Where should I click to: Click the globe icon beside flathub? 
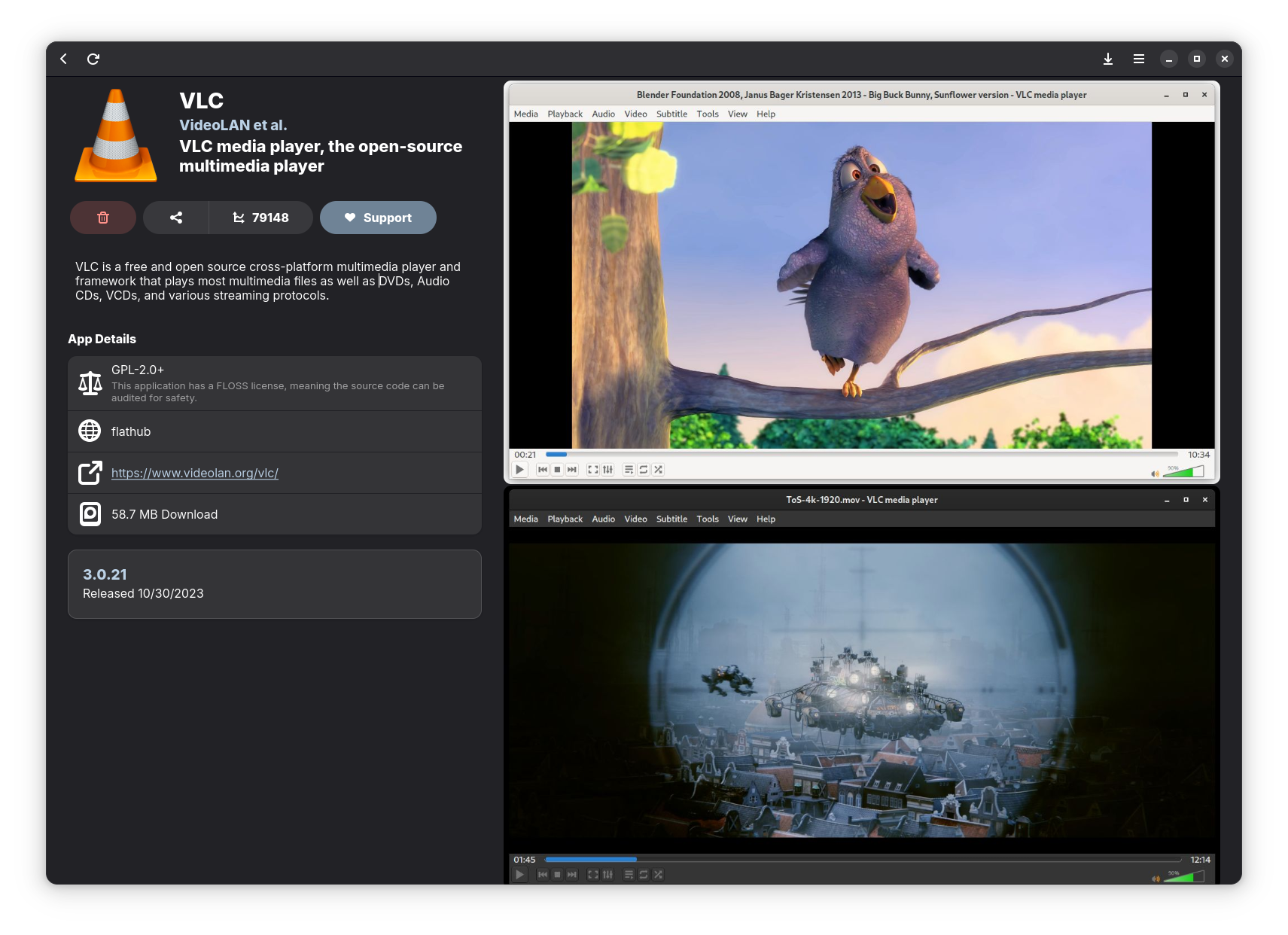(90, 431)
